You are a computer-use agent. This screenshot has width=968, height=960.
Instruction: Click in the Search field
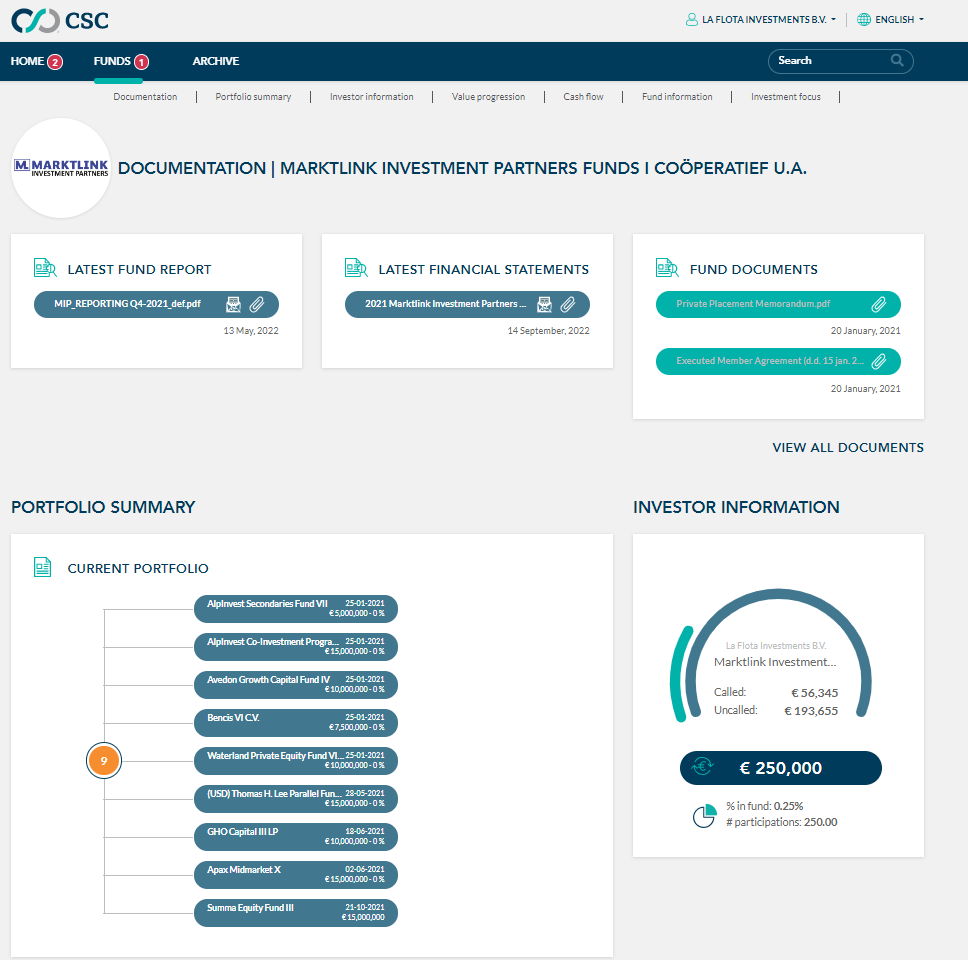pos(840,61)
